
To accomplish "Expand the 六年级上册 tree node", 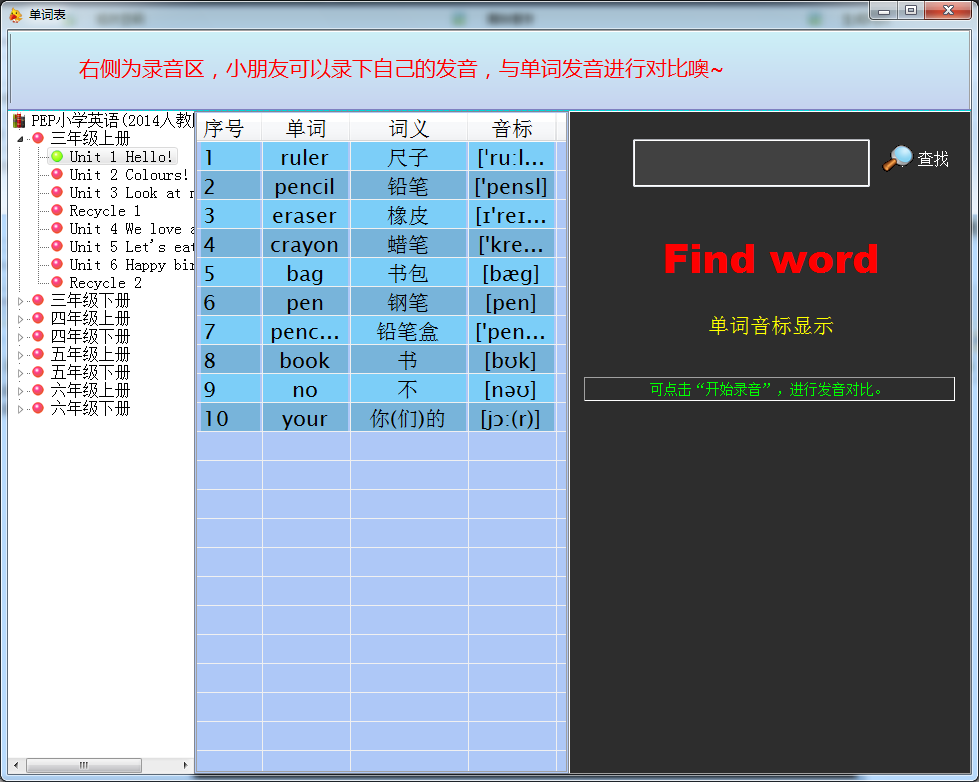I will [21, 390].
